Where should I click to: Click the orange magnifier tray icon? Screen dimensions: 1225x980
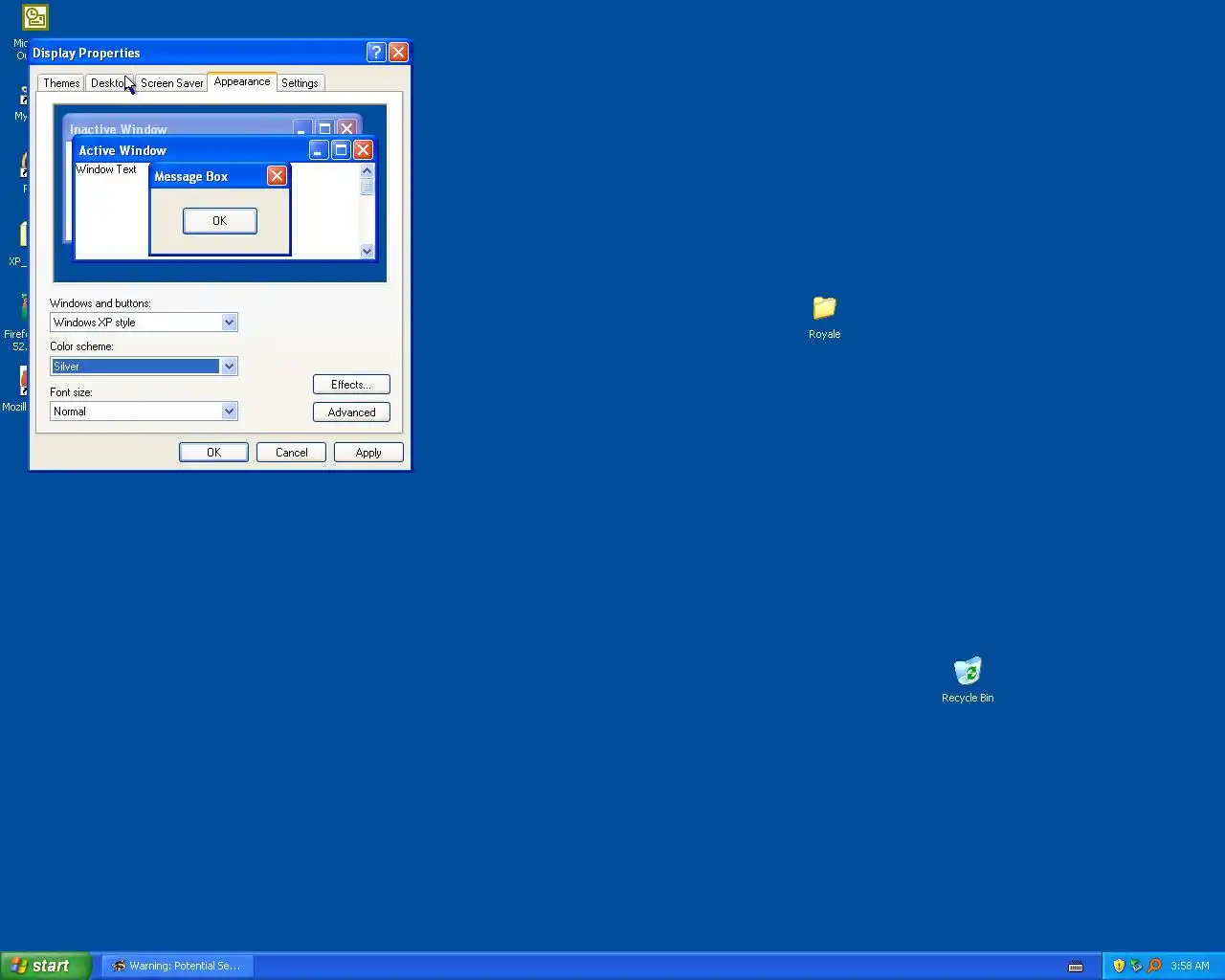(x=1154, y=966)
